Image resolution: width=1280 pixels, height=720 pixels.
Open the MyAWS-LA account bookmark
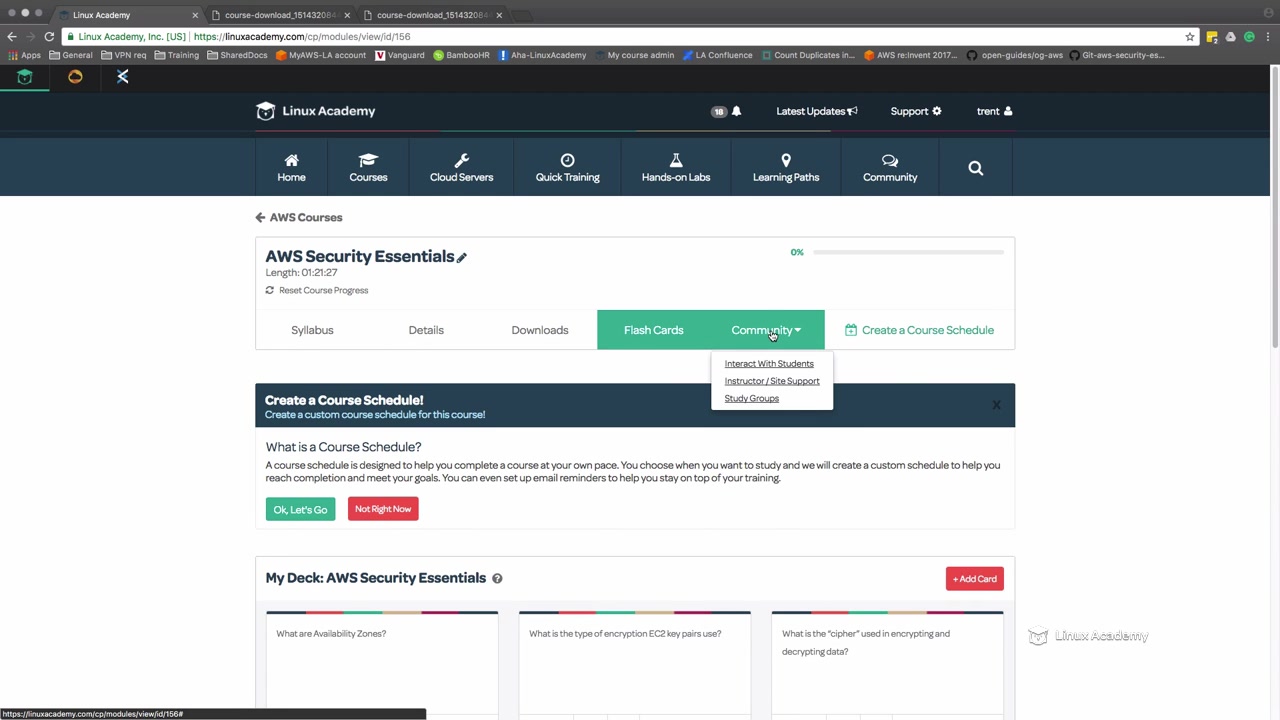[321, 55]
